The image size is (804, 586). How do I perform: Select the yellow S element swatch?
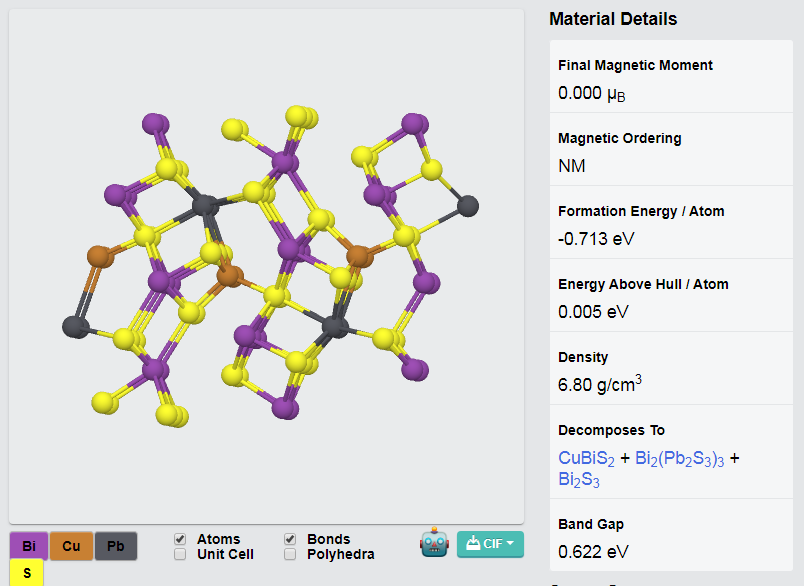[x=27, y=573]
